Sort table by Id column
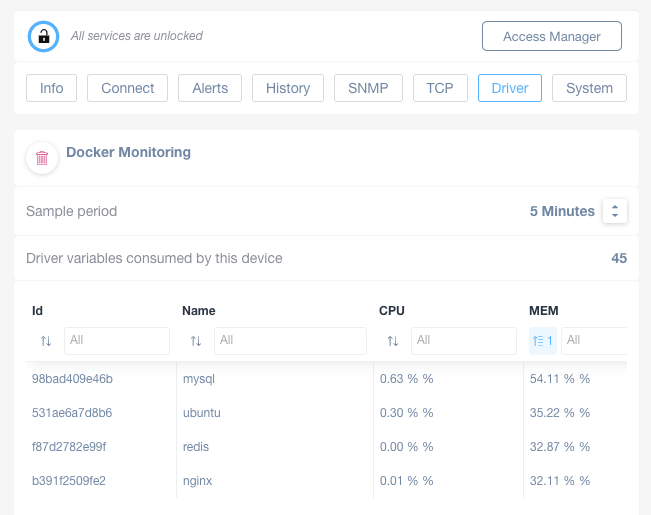 tap(46, 341)
